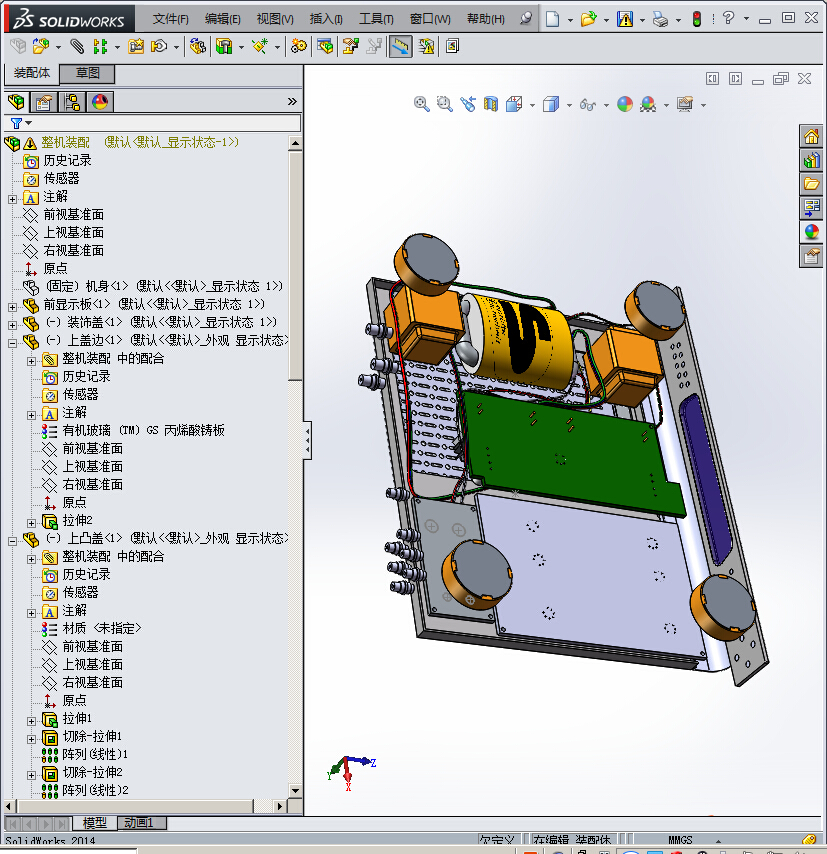
Task: Open the 窗口(W) menu
Action: [x=430, y=19]
